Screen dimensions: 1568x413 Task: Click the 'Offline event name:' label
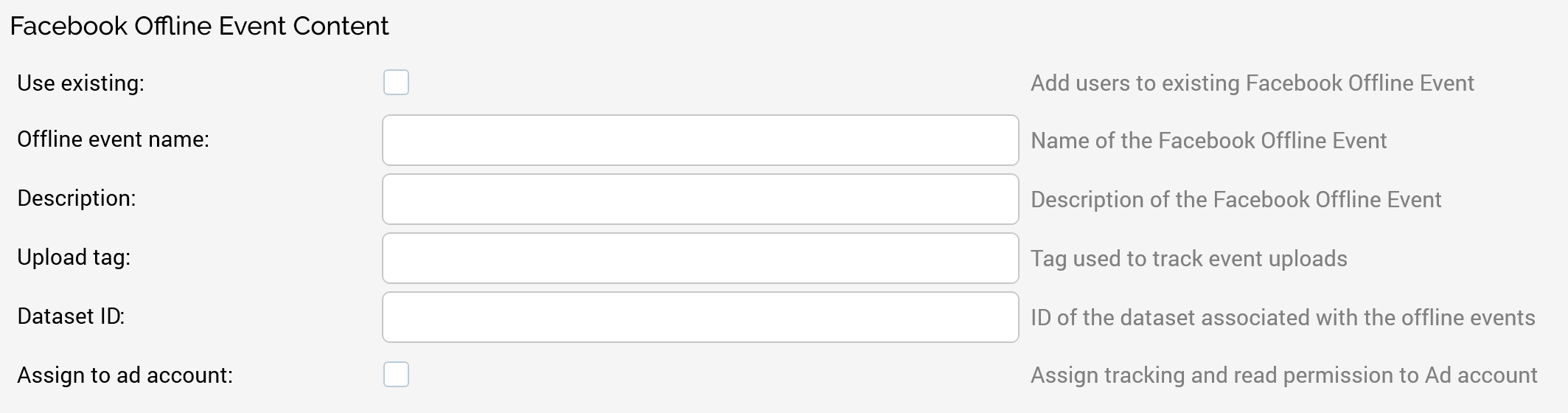point(113,139)
